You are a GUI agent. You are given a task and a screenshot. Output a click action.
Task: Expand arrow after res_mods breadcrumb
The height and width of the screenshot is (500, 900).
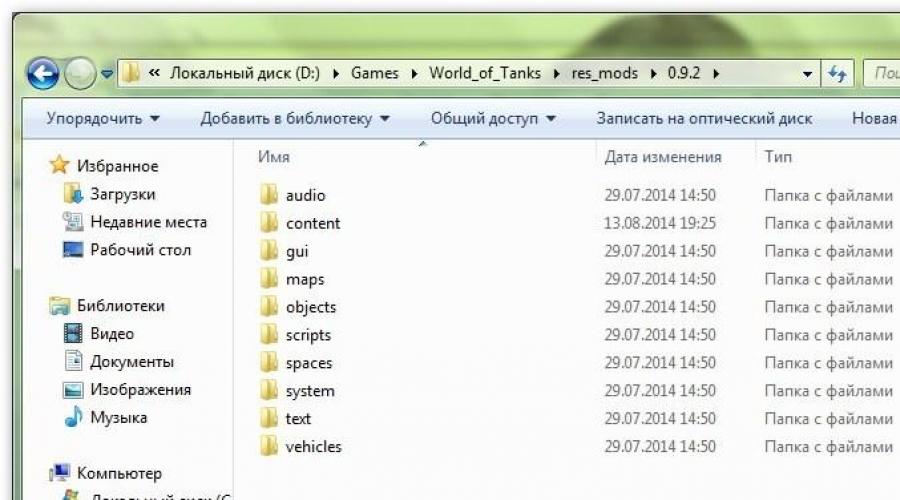653,73
